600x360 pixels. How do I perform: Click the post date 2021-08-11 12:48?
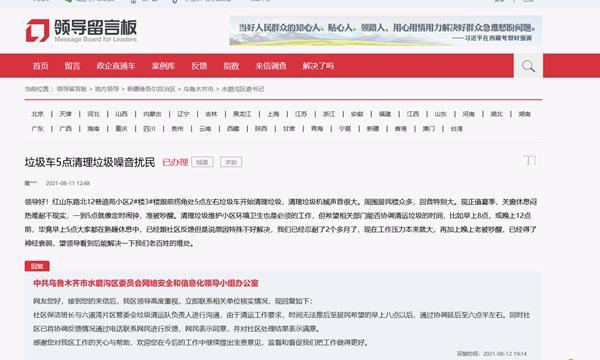click(x=68, y=183)
